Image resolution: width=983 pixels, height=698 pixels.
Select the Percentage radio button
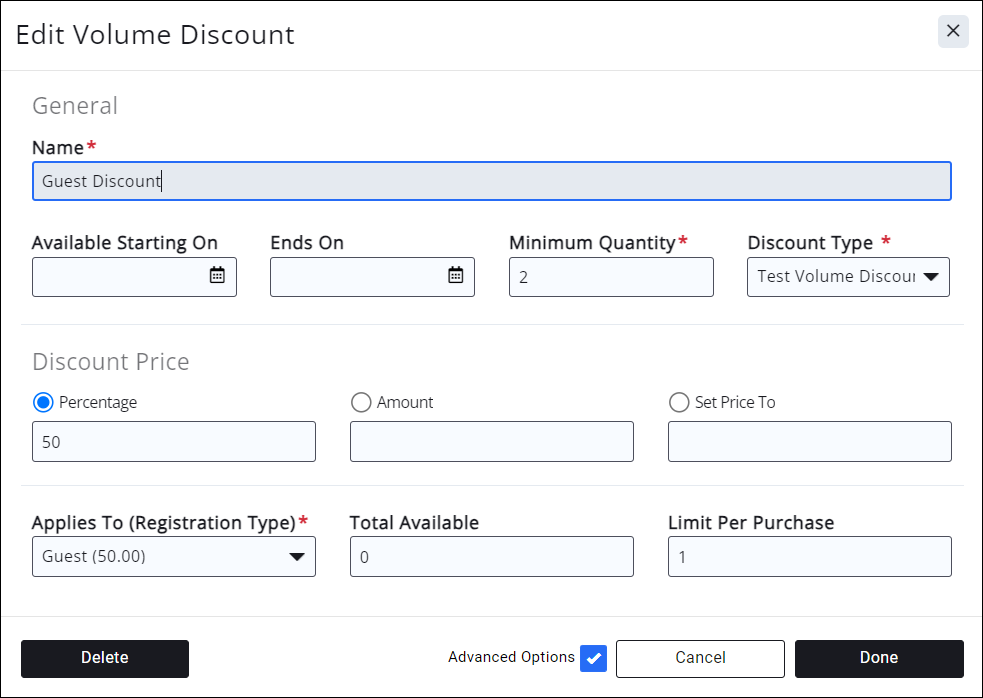[43, 402]
